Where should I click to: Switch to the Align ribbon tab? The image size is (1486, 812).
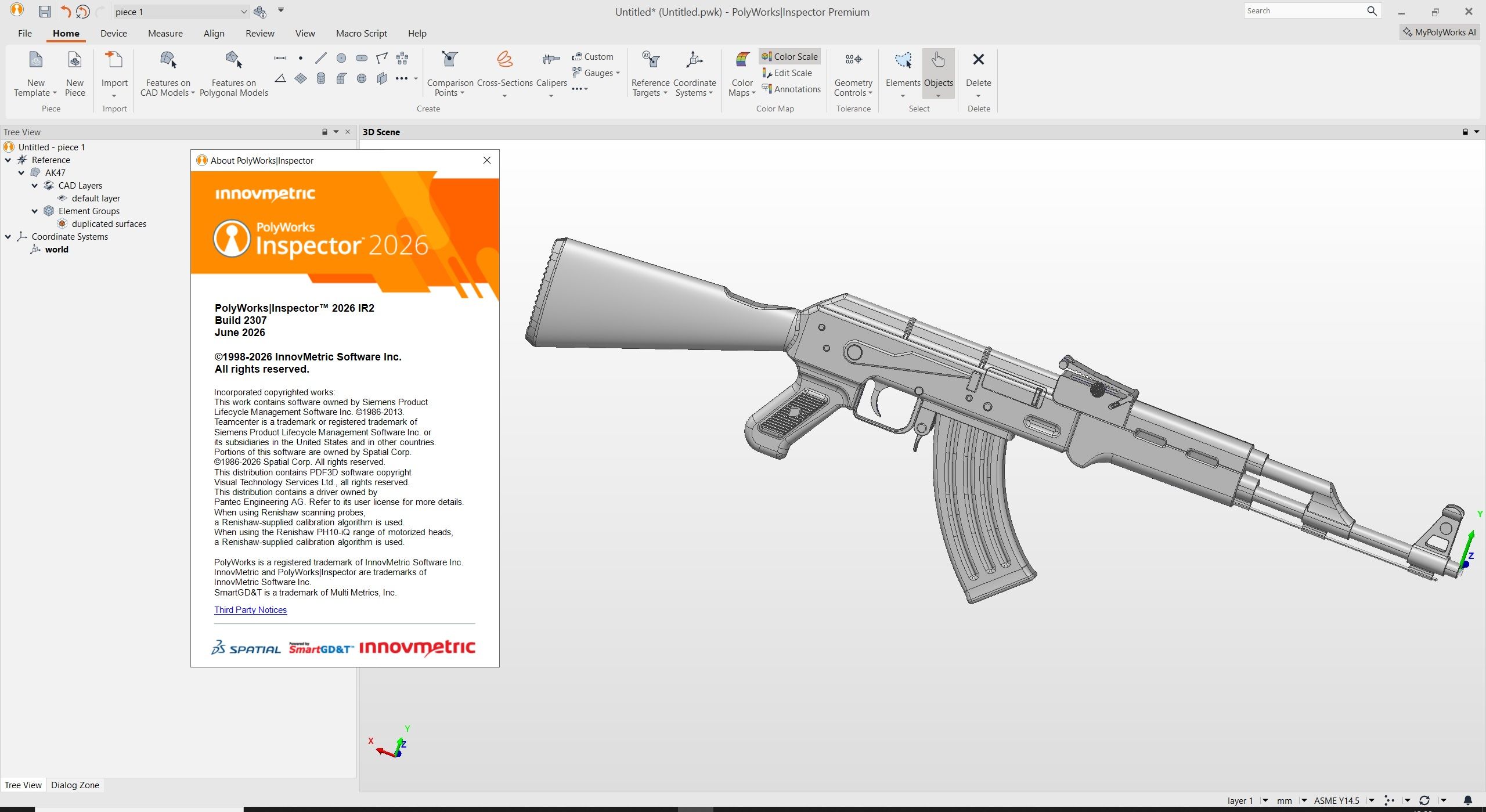point(214,34)
